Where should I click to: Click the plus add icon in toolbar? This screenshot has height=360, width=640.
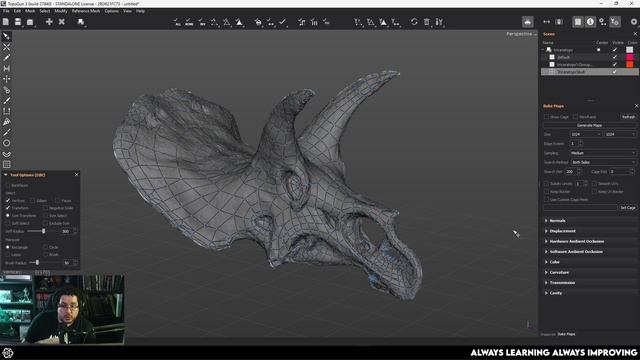pos(49,22)
